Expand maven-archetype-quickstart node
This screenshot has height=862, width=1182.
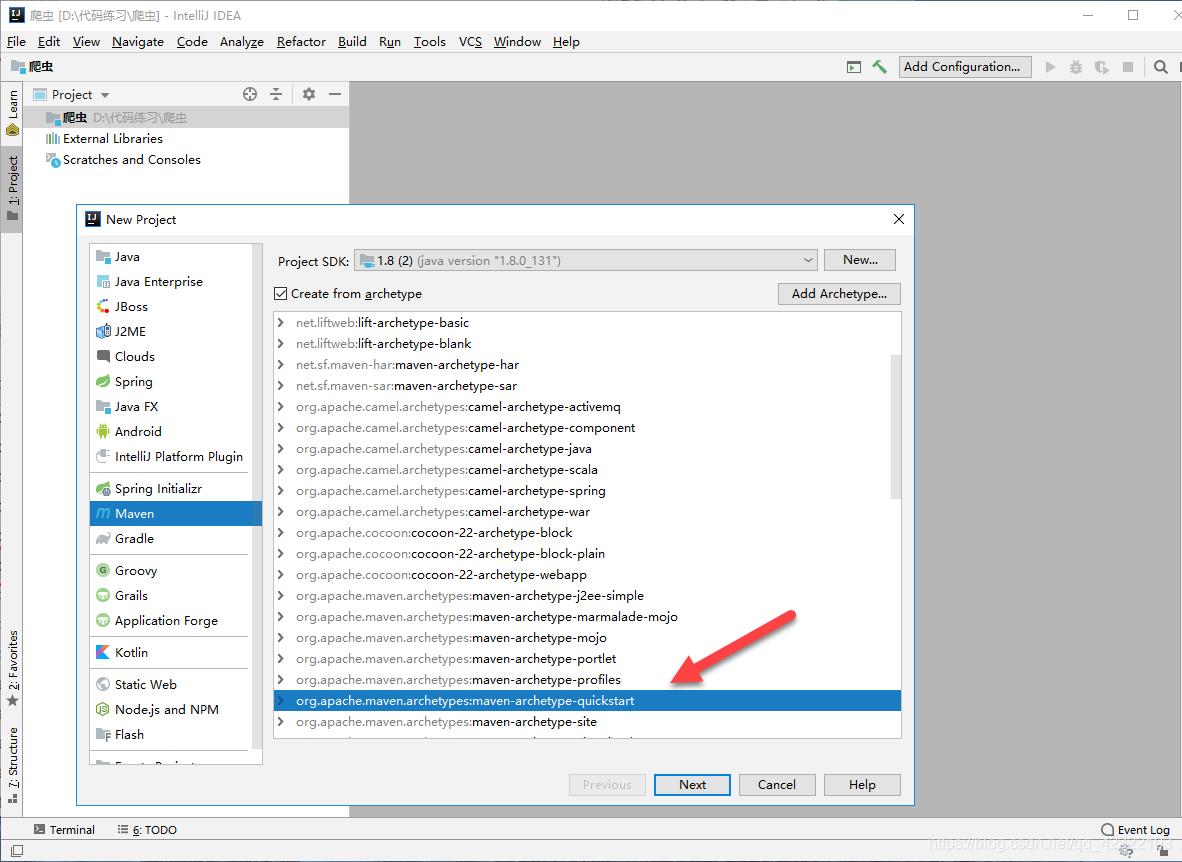point(280,701)
